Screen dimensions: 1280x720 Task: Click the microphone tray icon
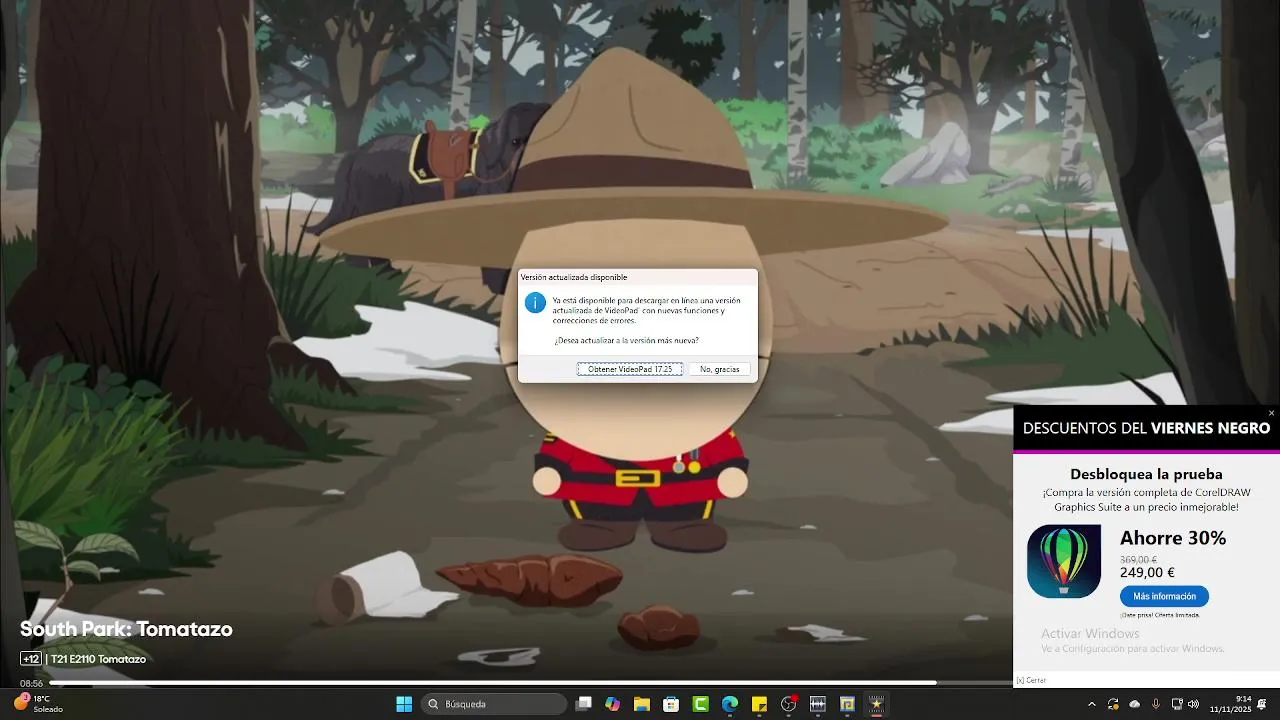click(x=1156, y=704)
